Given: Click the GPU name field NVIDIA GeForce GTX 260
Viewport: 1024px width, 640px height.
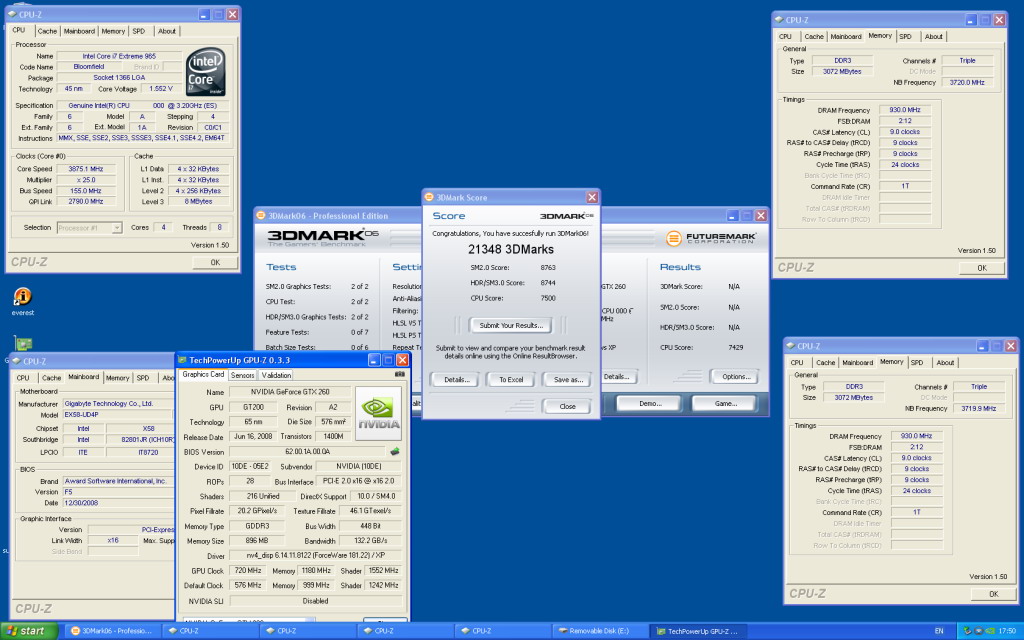Looking at the screenshot, I should (290, 392).
